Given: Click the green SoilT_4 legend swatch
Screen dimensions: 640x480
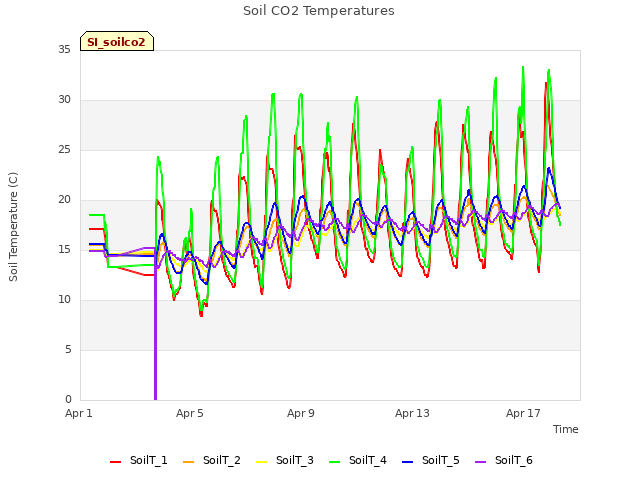Looking at the screenshot, I should pyautogui.click(x=335, y=462).
